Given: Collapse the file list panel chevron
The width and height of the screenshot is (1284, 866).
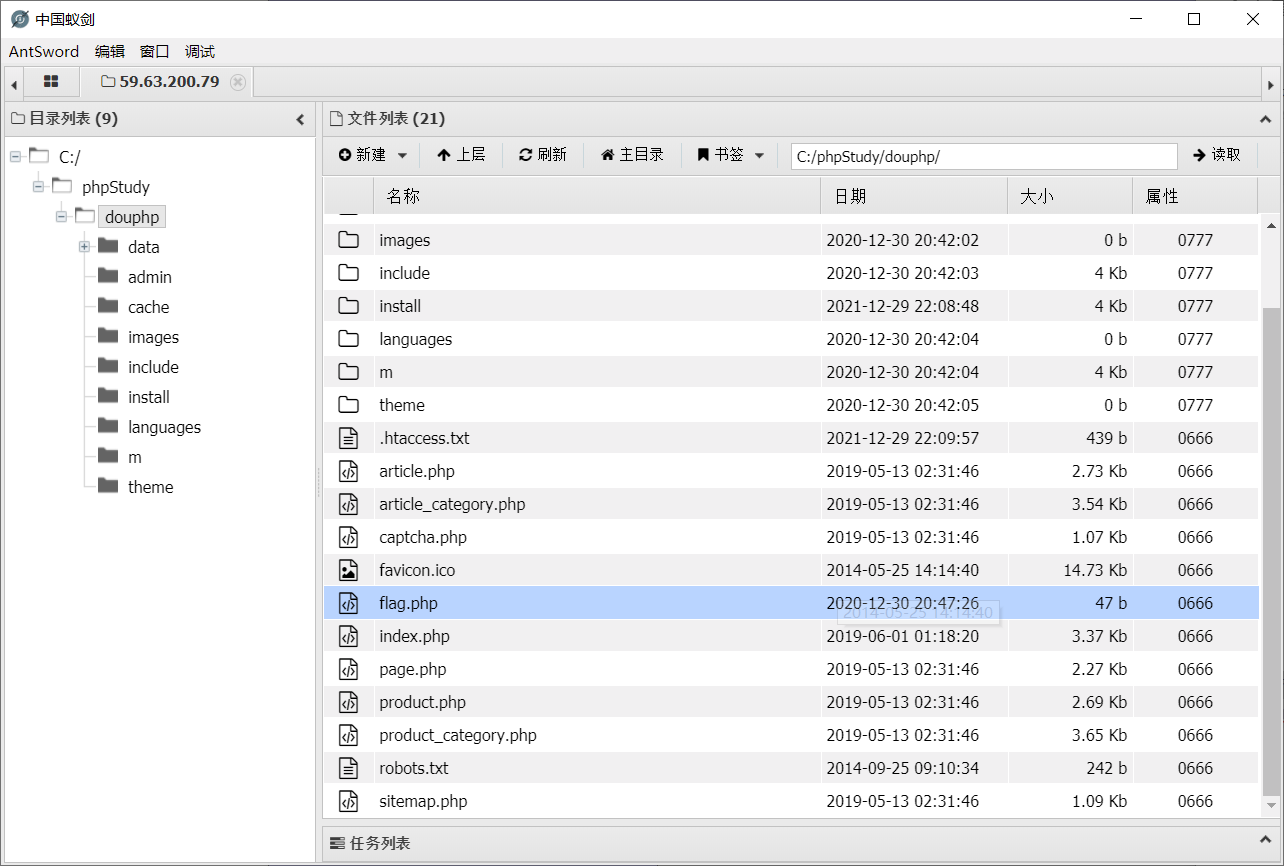Looking at the screenshot, I should [1265, 119].
